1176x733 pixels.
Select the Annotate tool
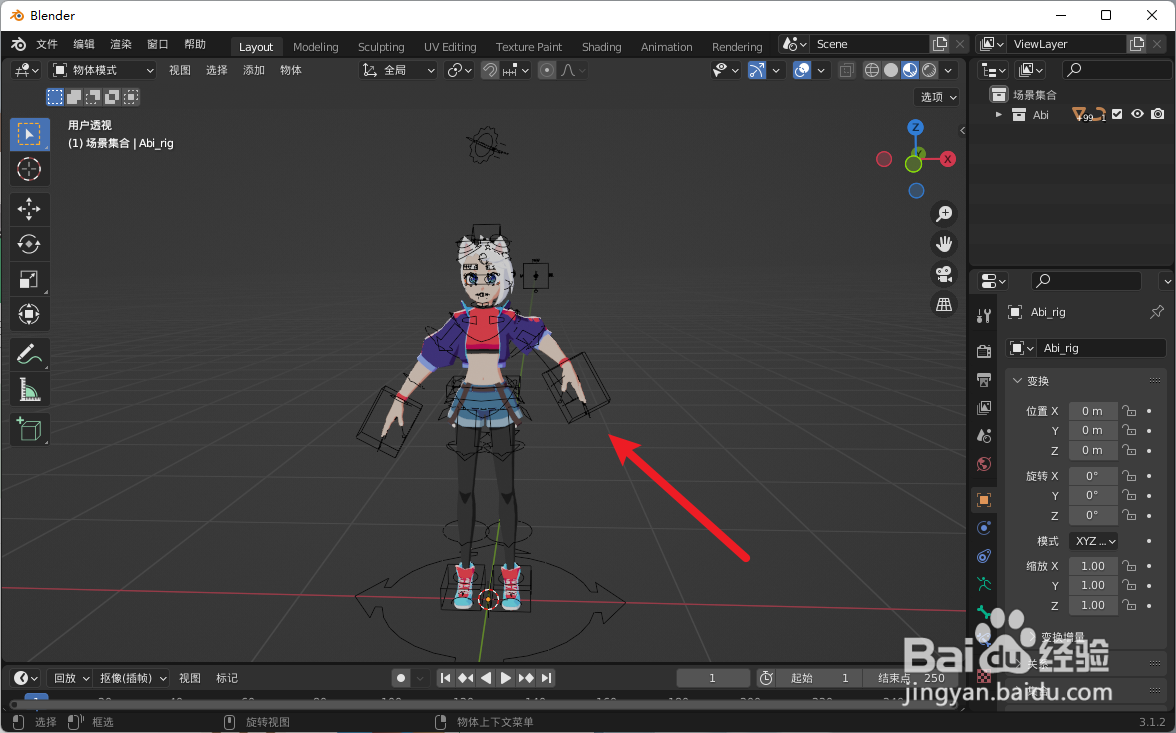coord(29,354)
